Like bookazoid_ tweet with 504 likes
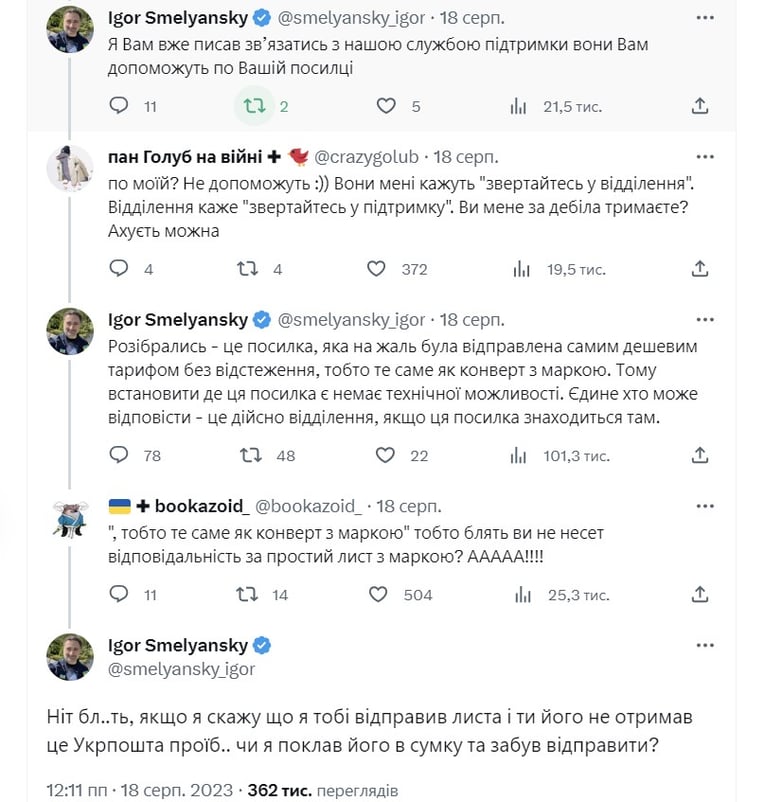 coord(378,594)
